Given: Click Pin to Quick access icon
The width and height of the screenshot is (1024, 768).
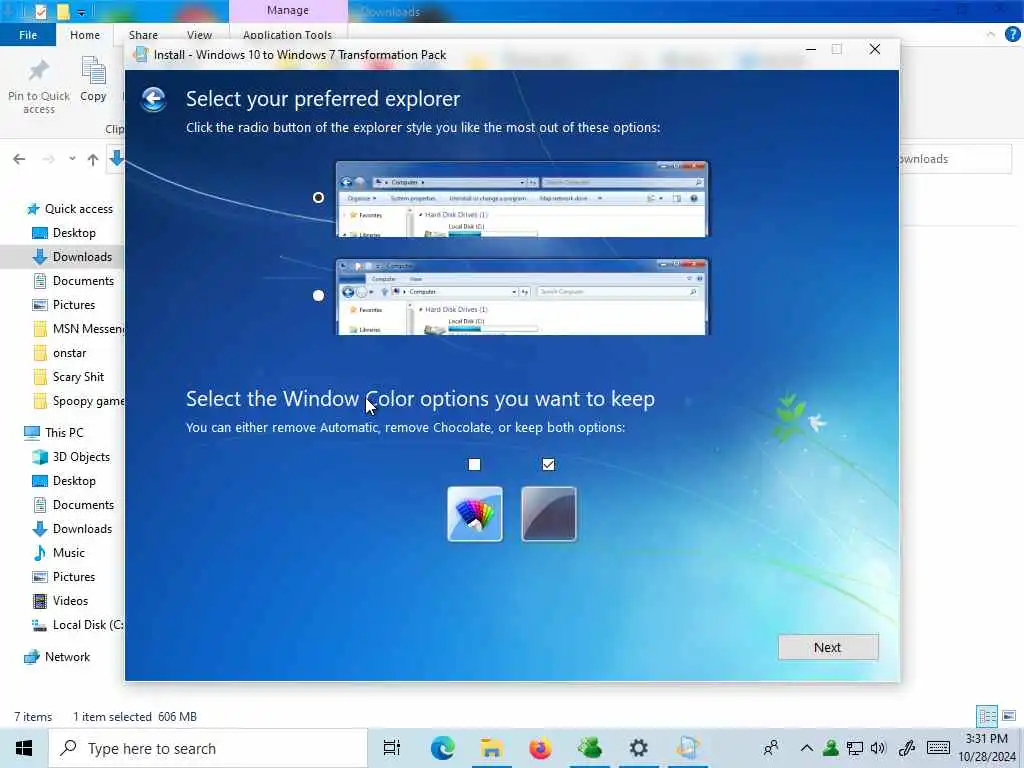Looking at the screenshot, I should 39,86.
